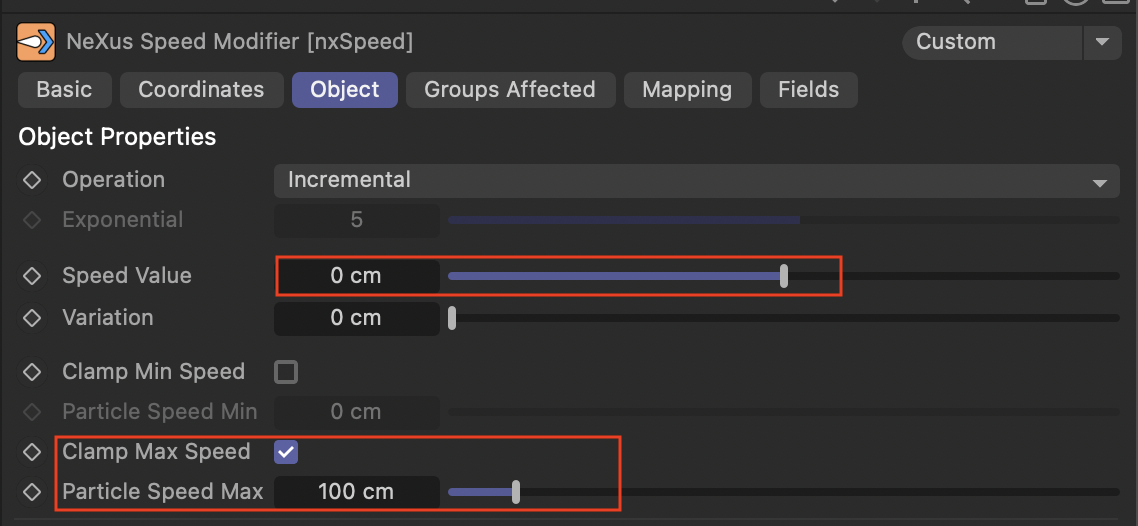Click the Variation input field

click(x=356, y=319)
